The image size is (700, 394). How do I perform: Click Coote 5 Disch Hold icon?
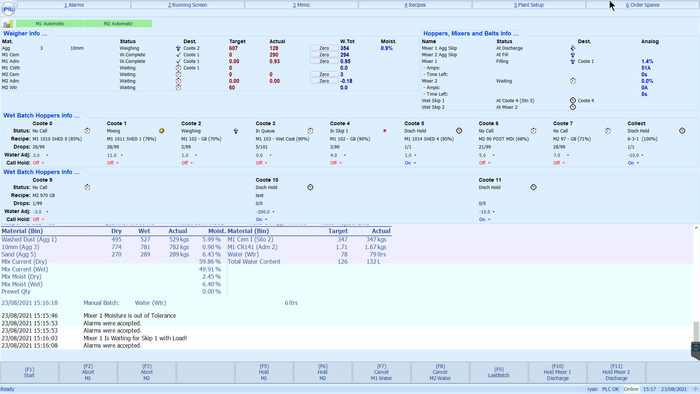459,131
